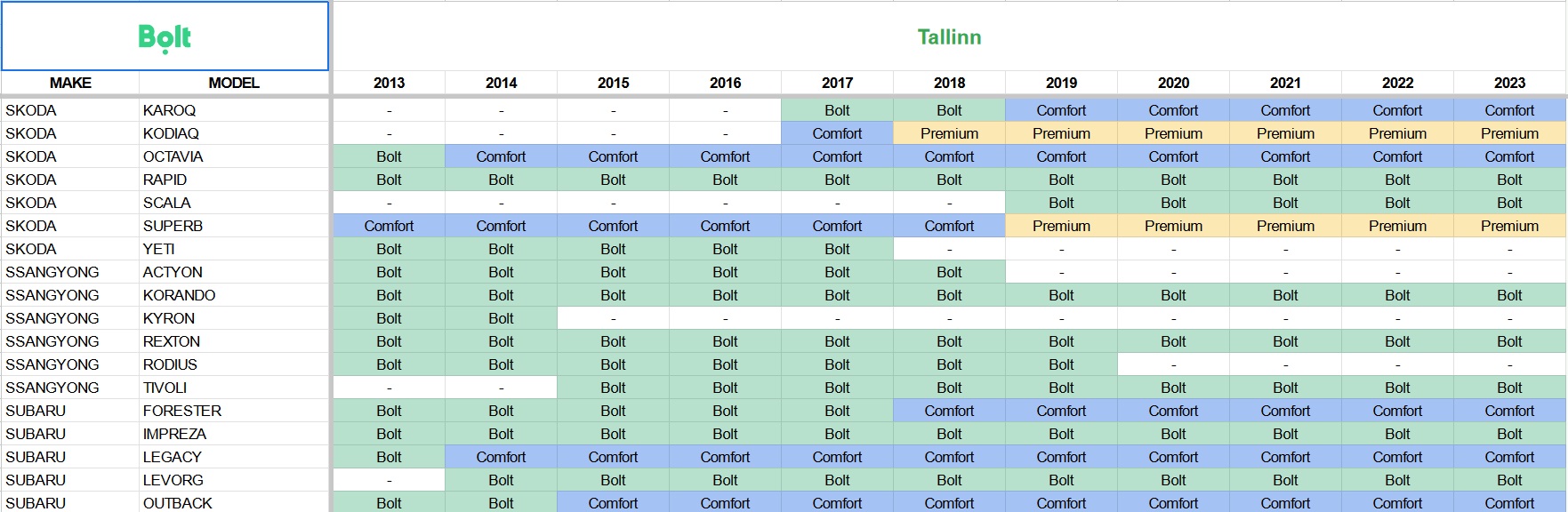Screen dimensions: 1568x512
Task: Click the FORESTER 2018 Comfort cell
Action: (x=949, y=411)
